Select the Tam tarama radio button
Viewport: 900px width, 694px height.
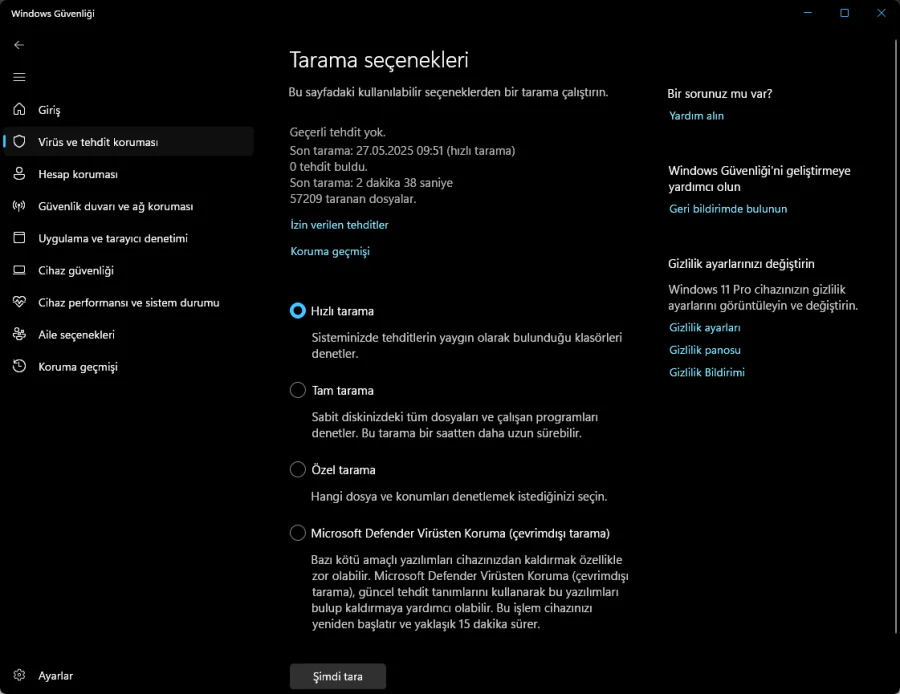[297, 390]
